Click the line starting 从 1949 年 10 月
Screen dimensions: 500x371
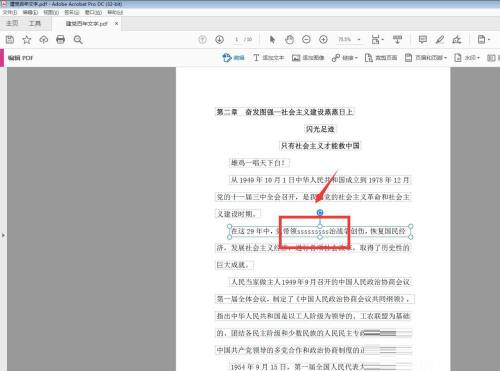[320, 180]
